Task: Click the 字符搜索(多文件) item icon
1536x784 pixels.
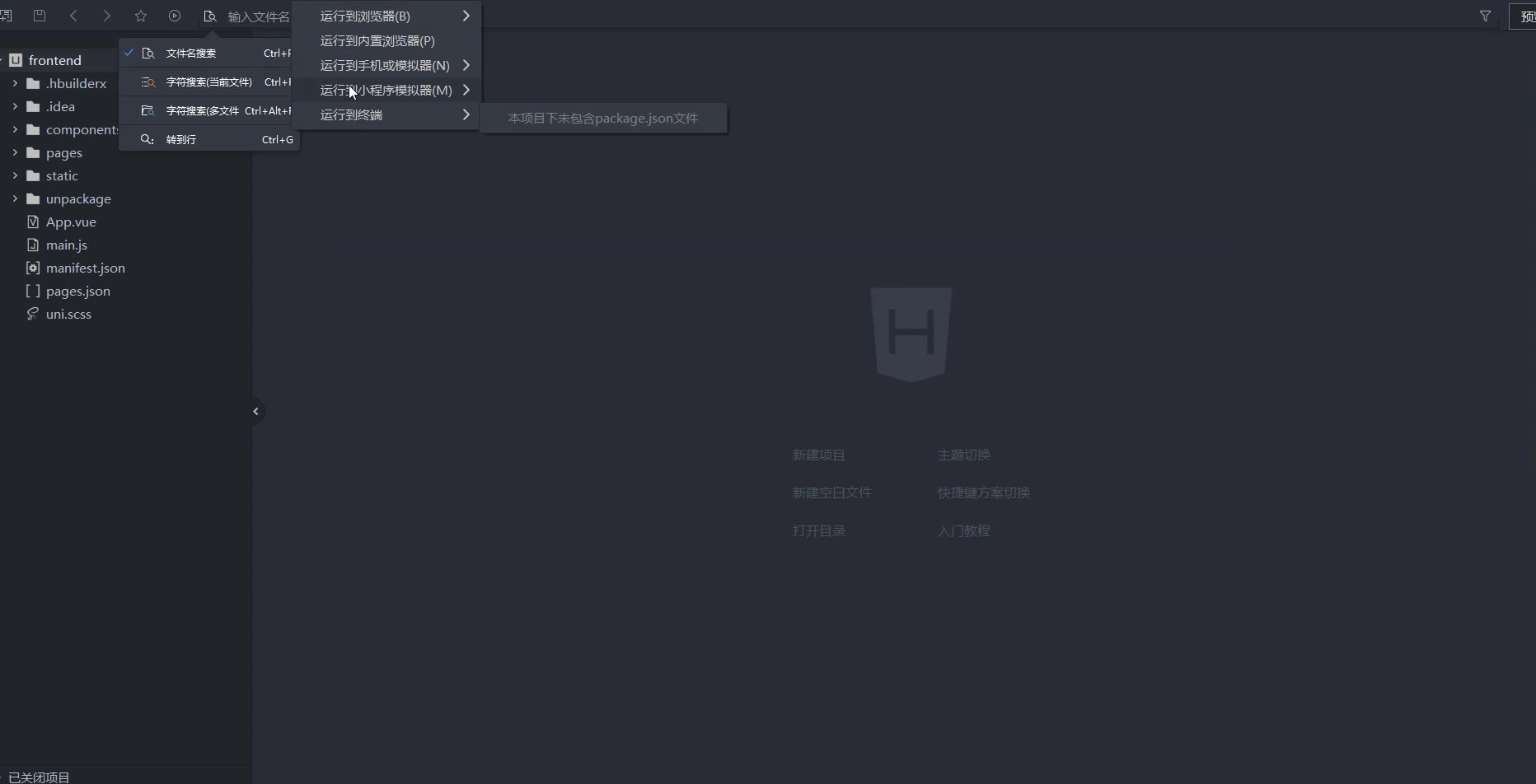Action: pyautogui.click(x=148, y=110)
